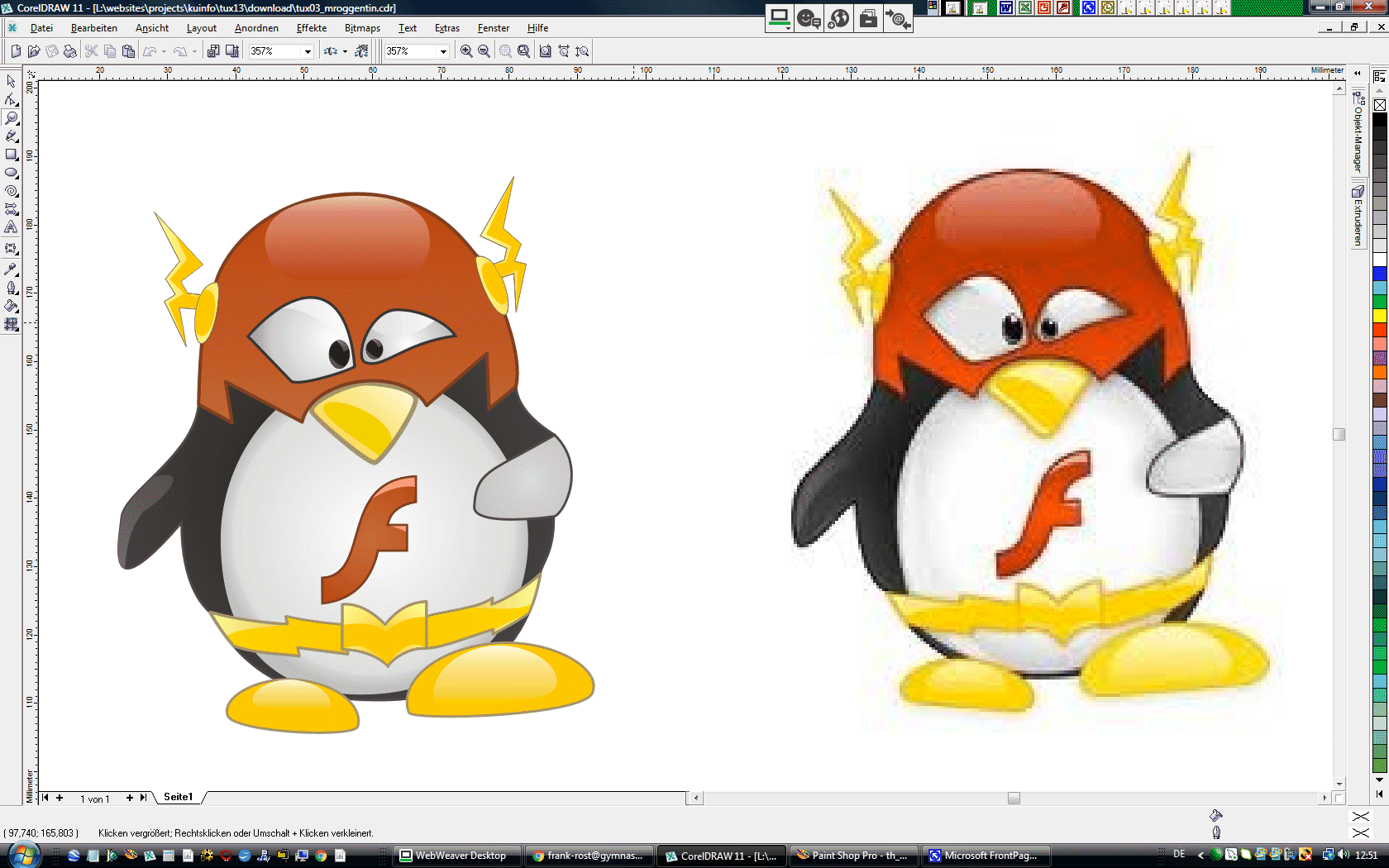Select the Interactive Mesh Fill tool

point(11,324)
